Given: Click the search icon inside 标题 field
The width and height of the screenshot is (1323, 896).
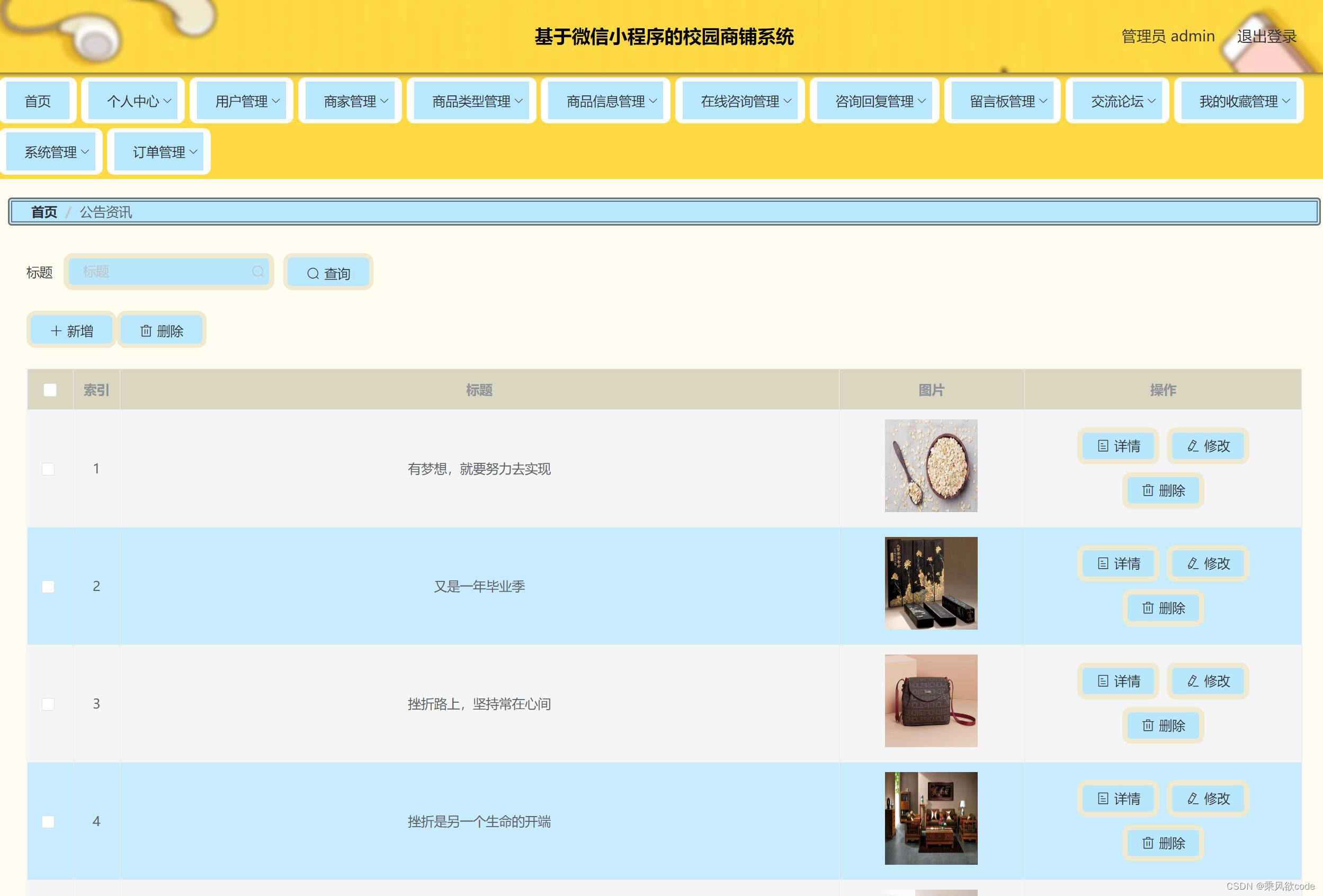Looking at the screenshot, I should point(258,272).
